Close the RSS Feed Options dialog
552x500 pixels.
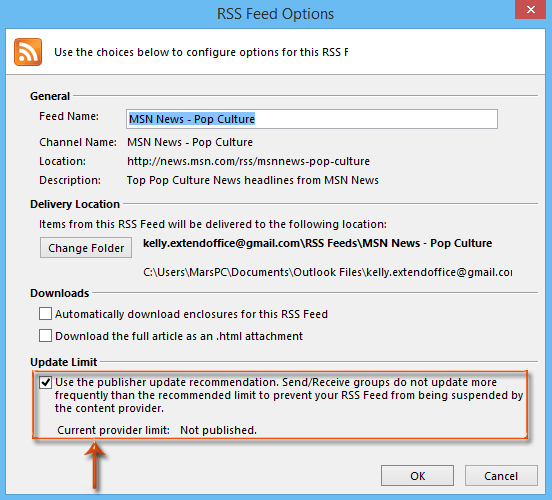(x=531, y=10)
